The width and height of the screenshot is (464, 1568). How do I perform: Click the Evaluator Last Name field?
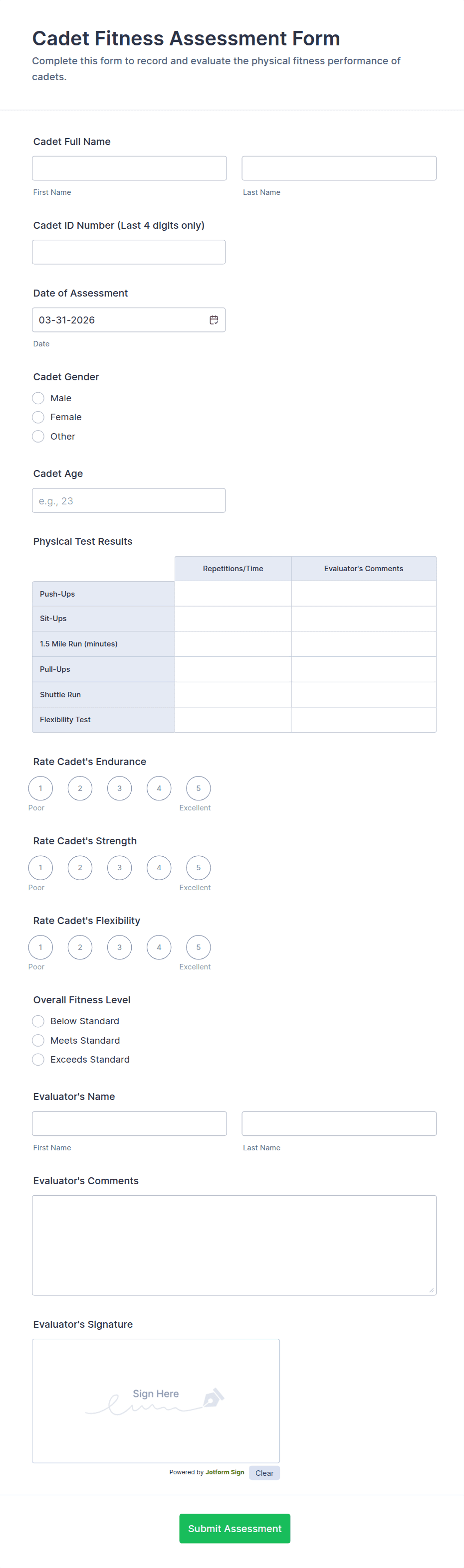click(x=339, y=1123)
